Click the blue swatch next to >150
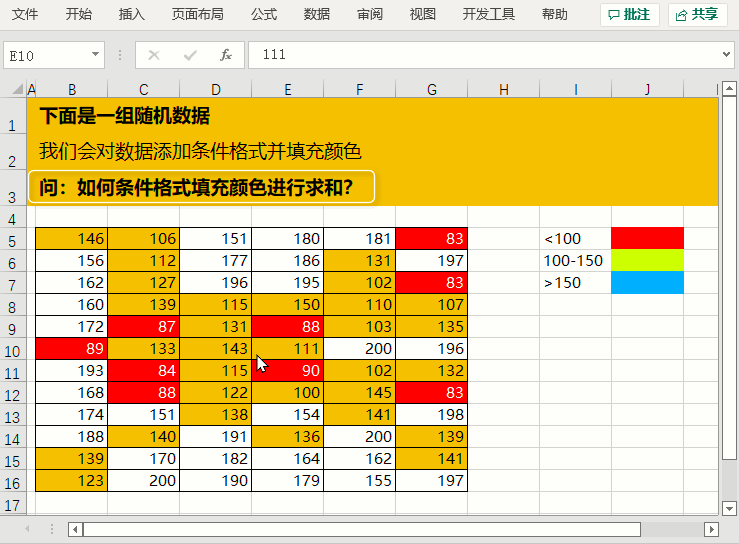This screenshot has height=544, width=739. click(648, 282)
